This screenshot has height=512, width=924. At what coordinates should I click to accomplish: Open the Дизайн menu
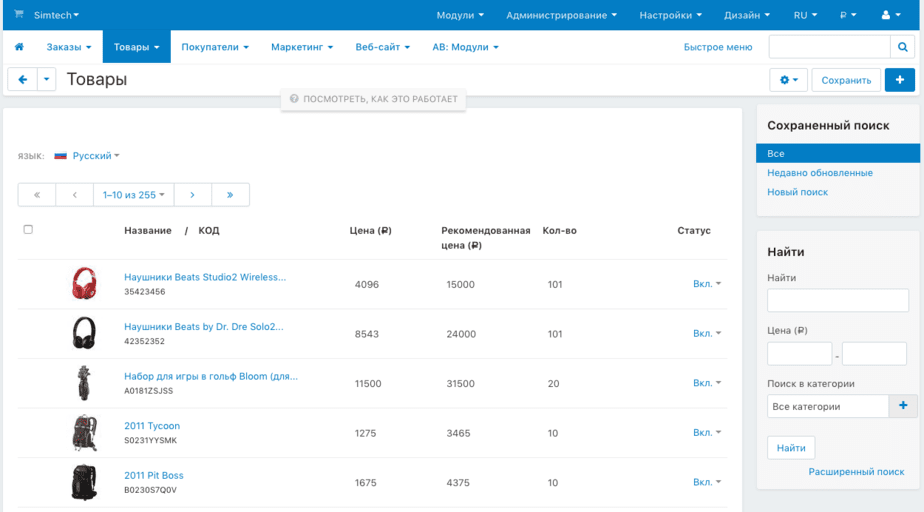click(x=747, y=15)
